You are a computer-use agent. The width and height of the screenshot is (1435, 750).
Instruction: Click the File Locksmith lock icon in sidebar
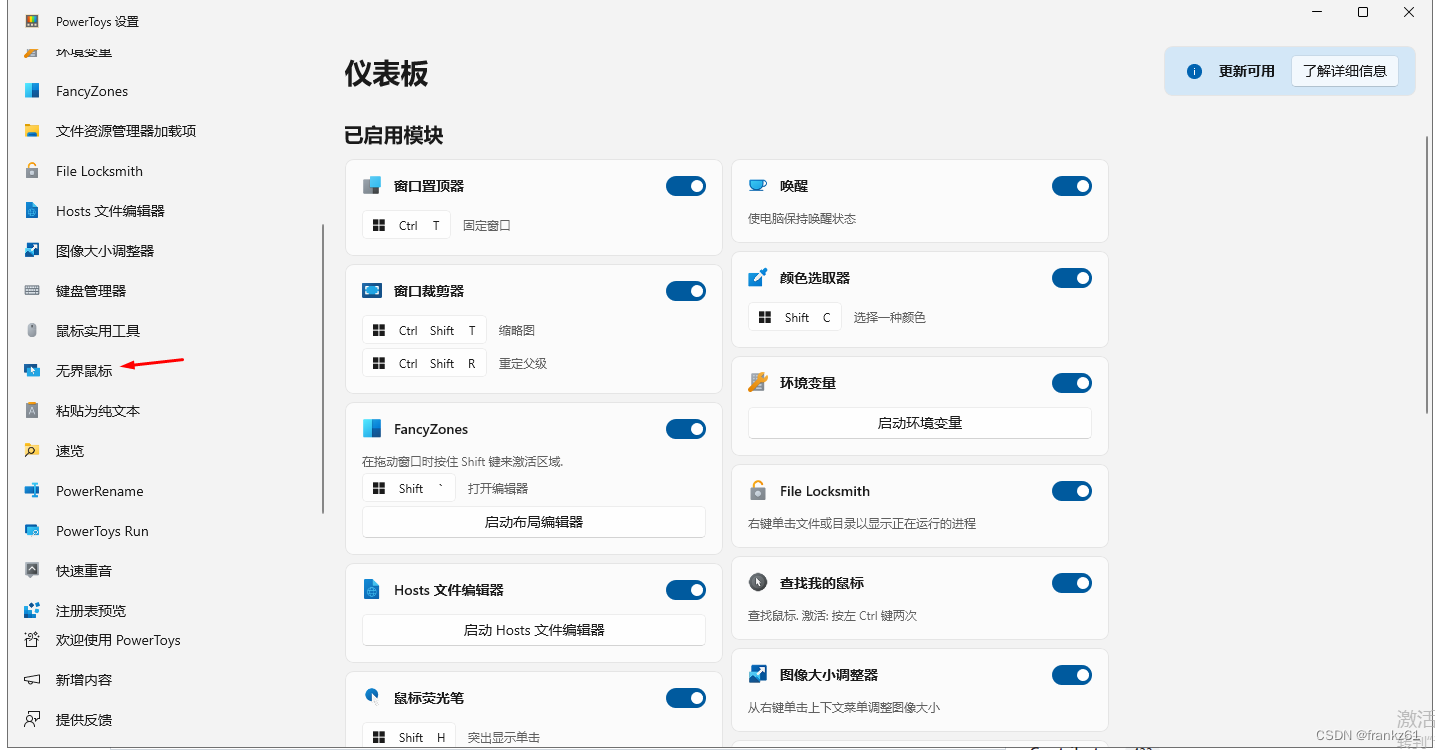tap(32, 171)
